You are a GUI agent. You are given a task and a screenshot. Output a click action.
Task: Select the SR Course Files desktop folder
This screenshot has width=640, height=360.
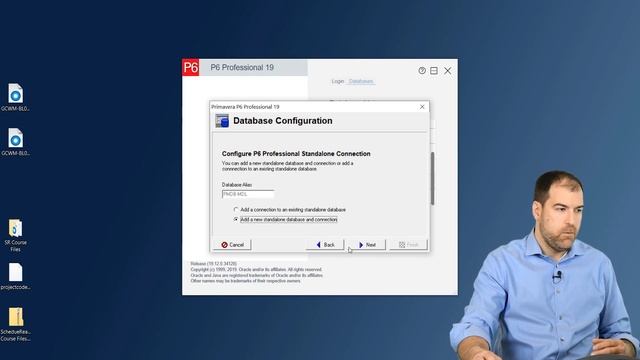[16, 236]
